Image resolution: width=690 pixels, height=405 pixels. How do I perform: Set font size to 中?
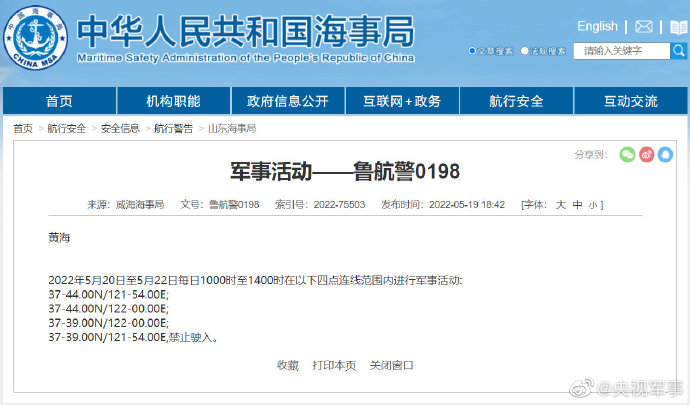pos(578,205)
